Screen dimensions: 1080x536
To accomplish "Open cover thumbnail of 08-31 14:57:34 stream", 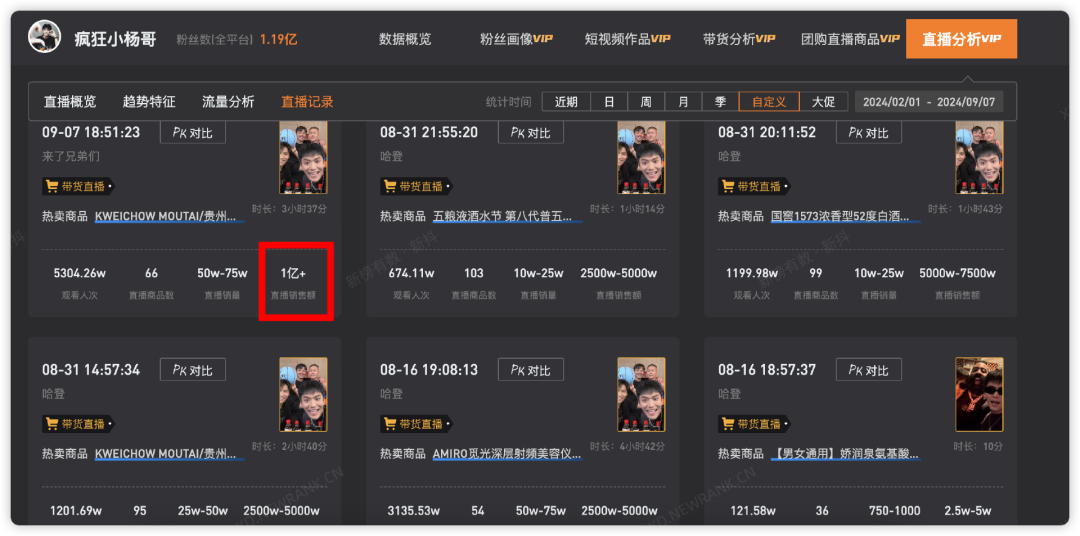I will pos(303,395).
